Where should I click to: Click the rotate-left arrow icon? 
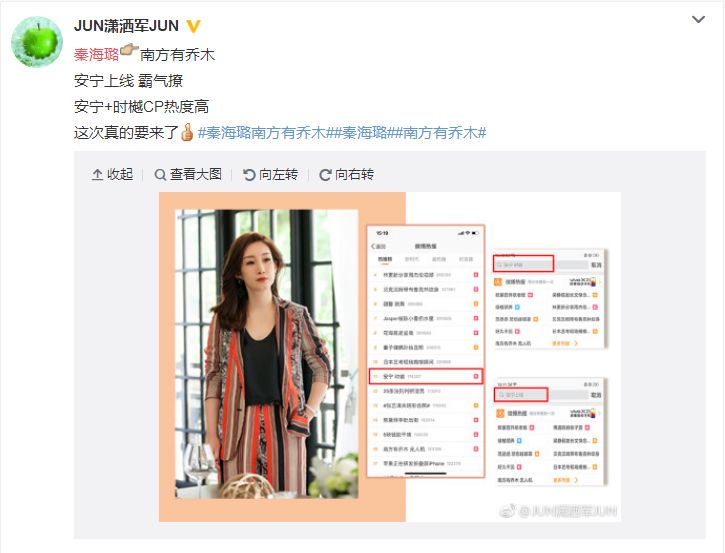coord(249,175)
